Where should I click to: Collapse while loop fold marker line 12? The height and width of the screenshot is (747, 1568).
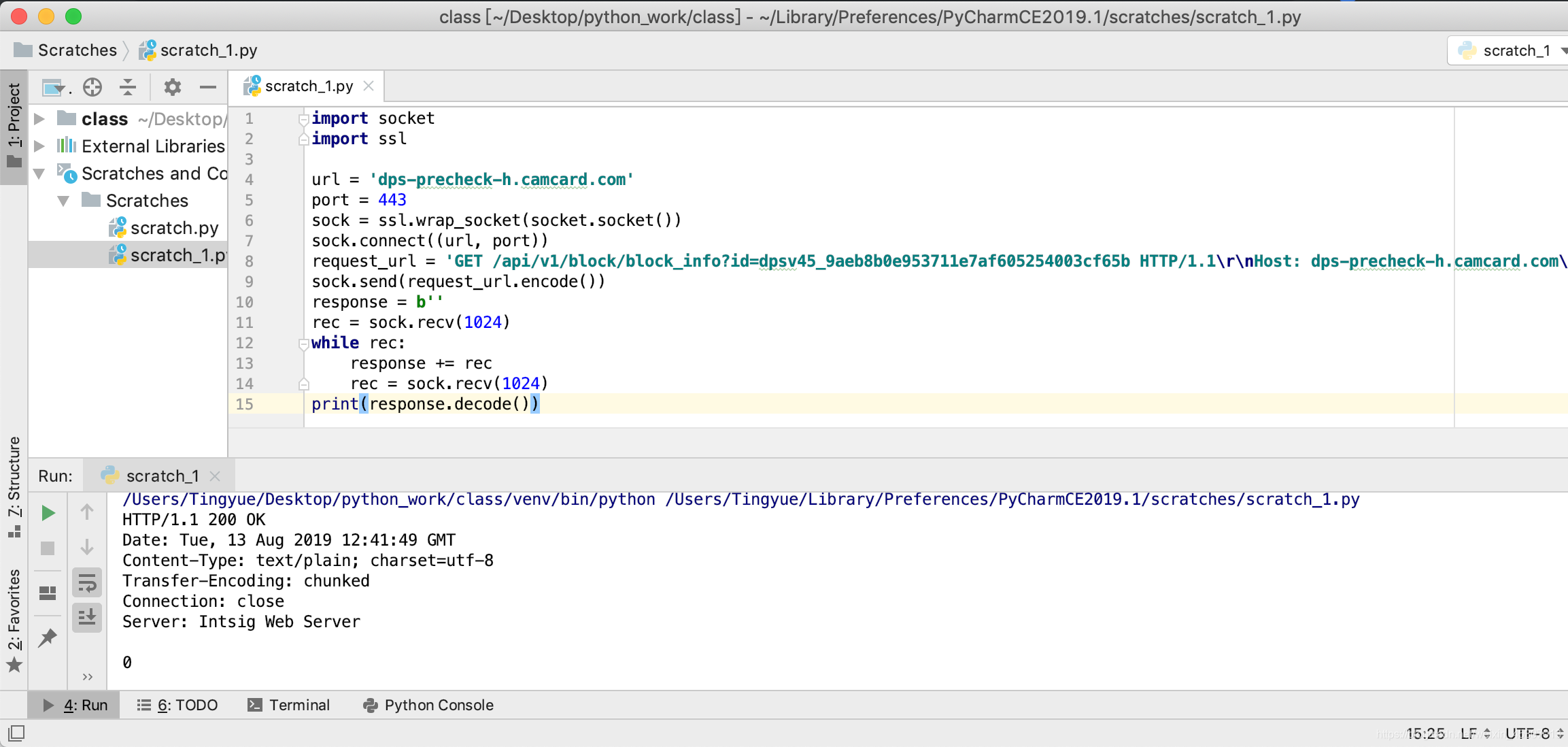click(304, 344)
